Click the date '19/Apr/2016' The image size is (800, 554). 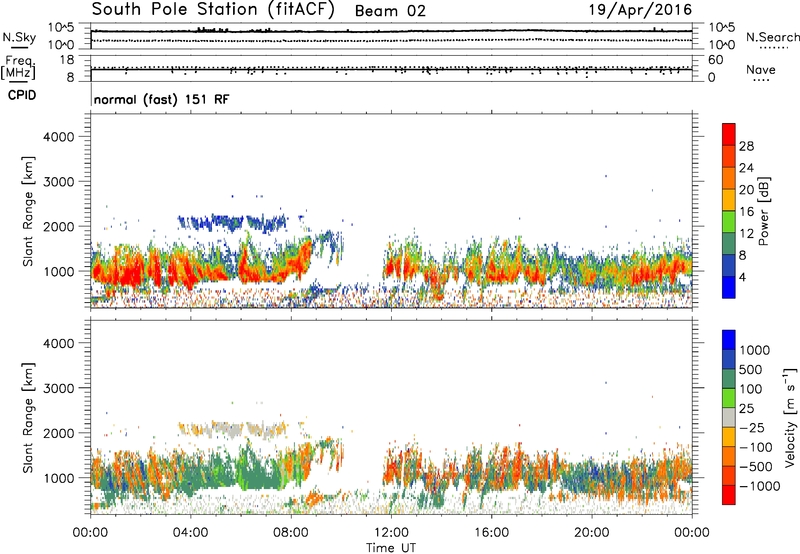coord(640,9)
